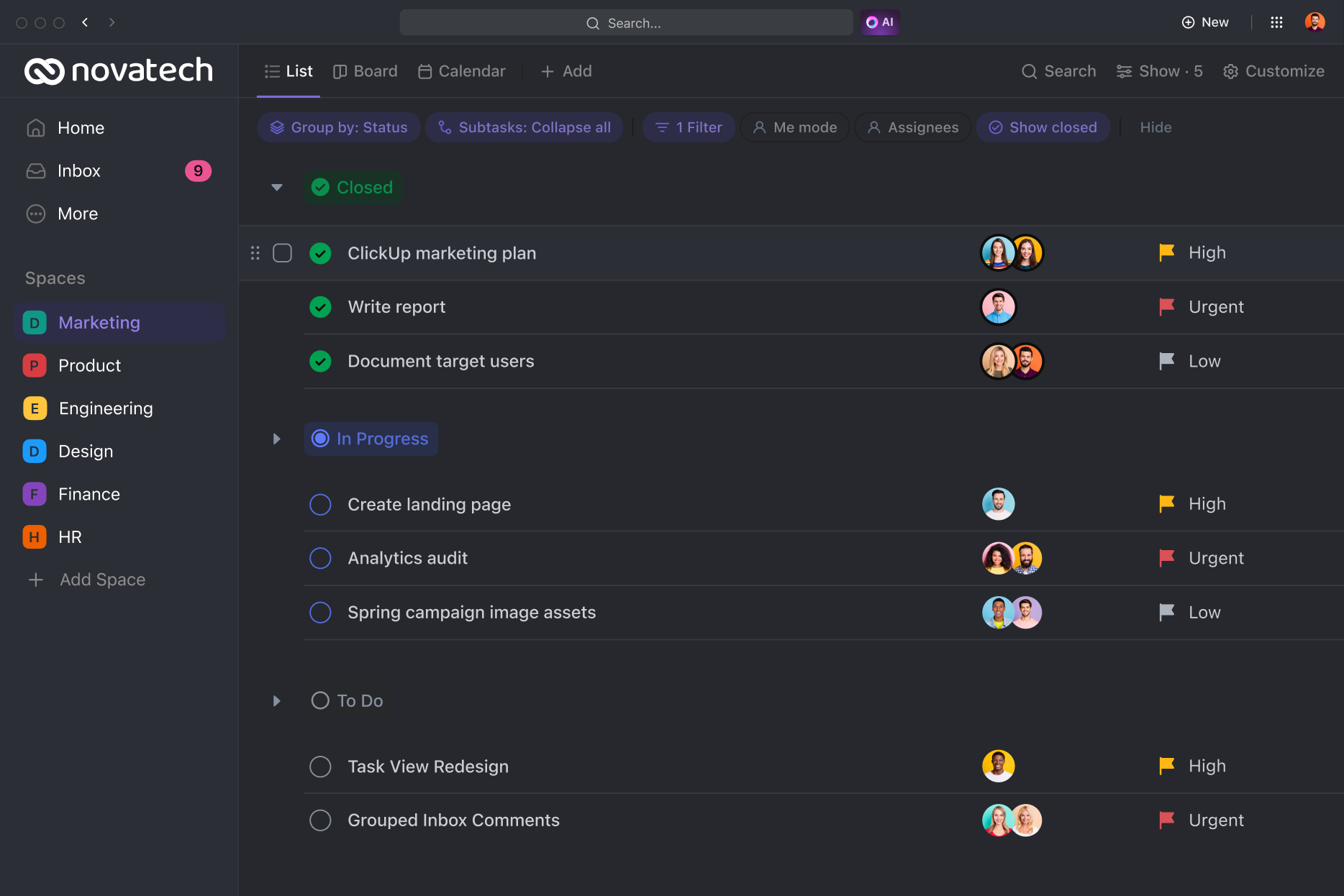Collapse the Closed status group
This screenshot has height=896, width=1344.
click(x=276, y=187)
